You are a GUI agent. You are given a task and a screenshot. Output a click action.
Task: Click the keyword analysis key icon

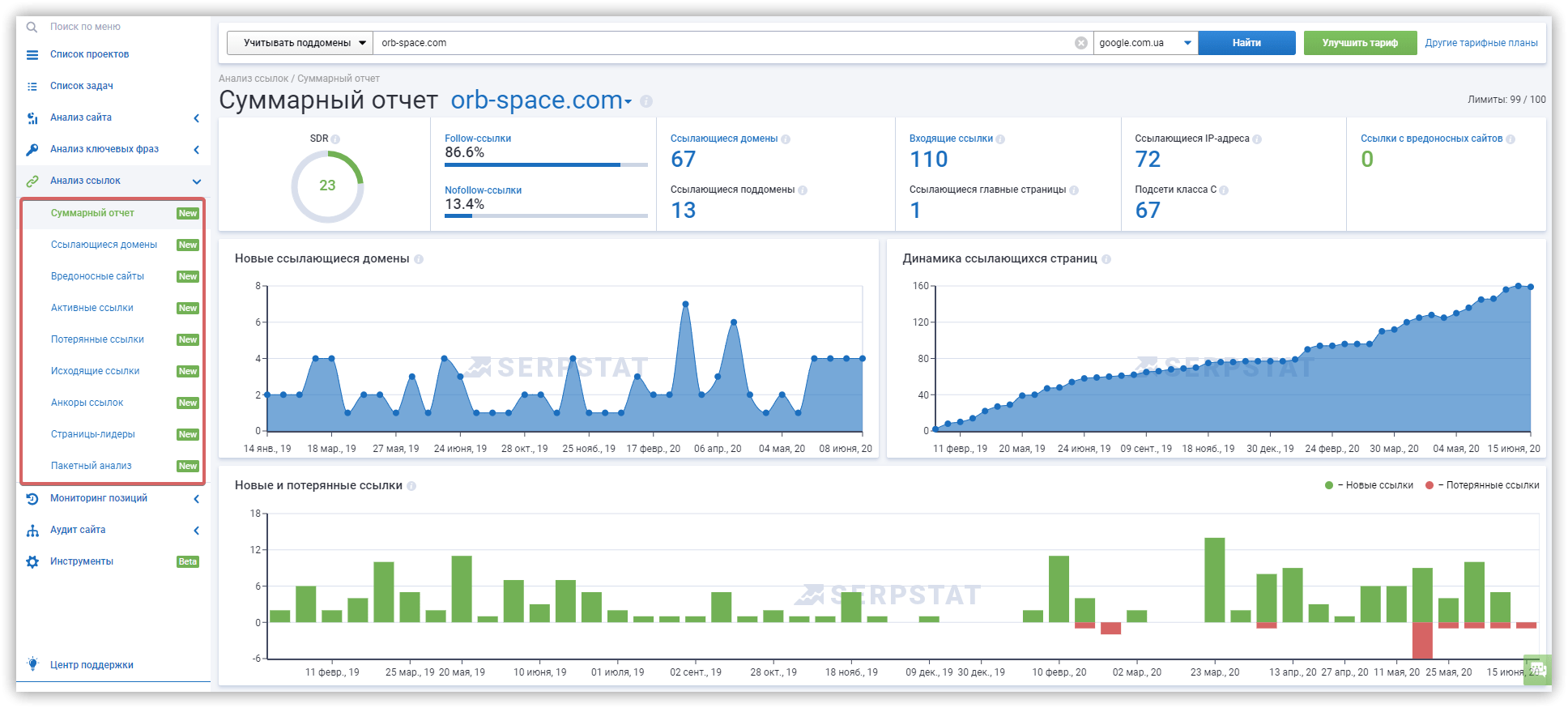(x=32, y=150)
